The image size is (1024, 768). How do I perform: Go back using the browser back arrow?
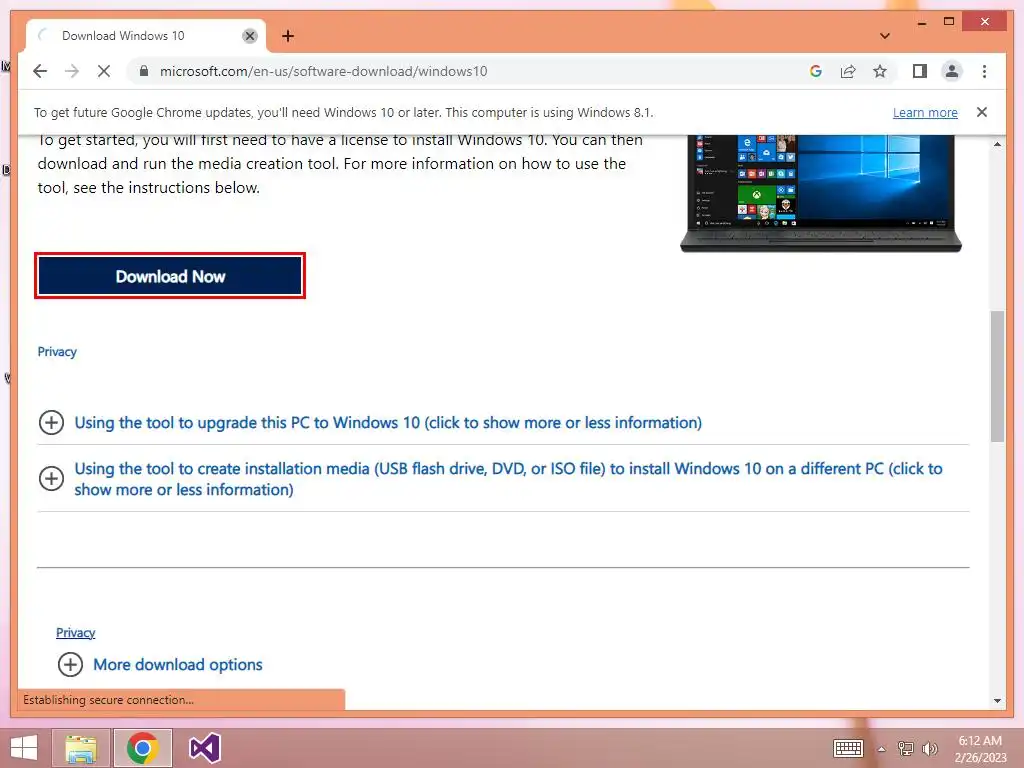(40, 71)
